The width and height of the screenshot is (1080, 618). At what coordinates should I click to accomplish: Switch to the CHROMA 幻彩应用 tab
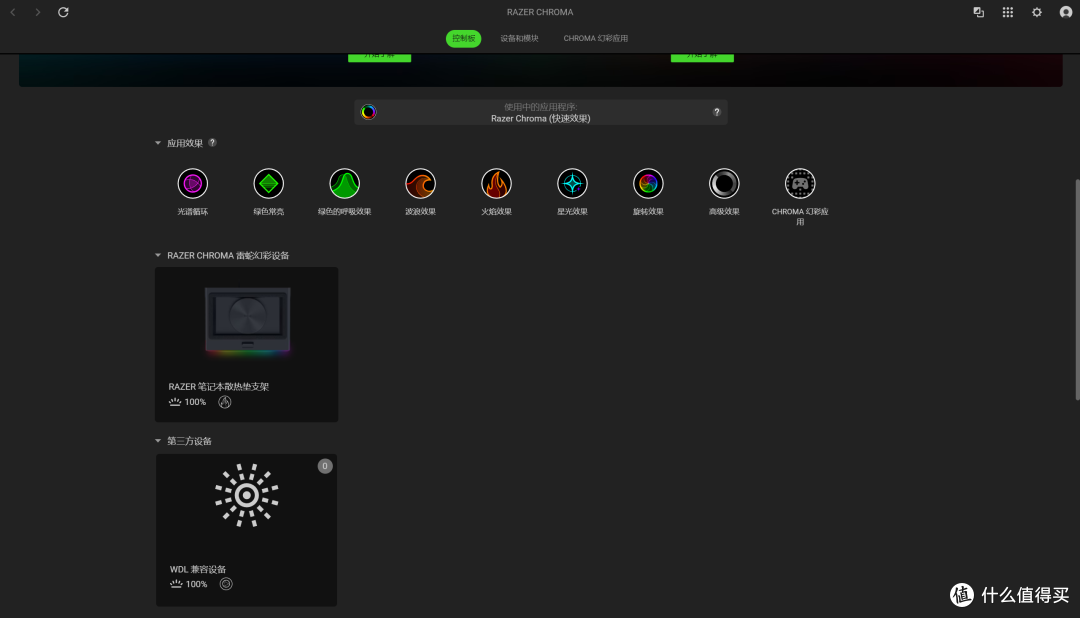click(x=596, y=39)
